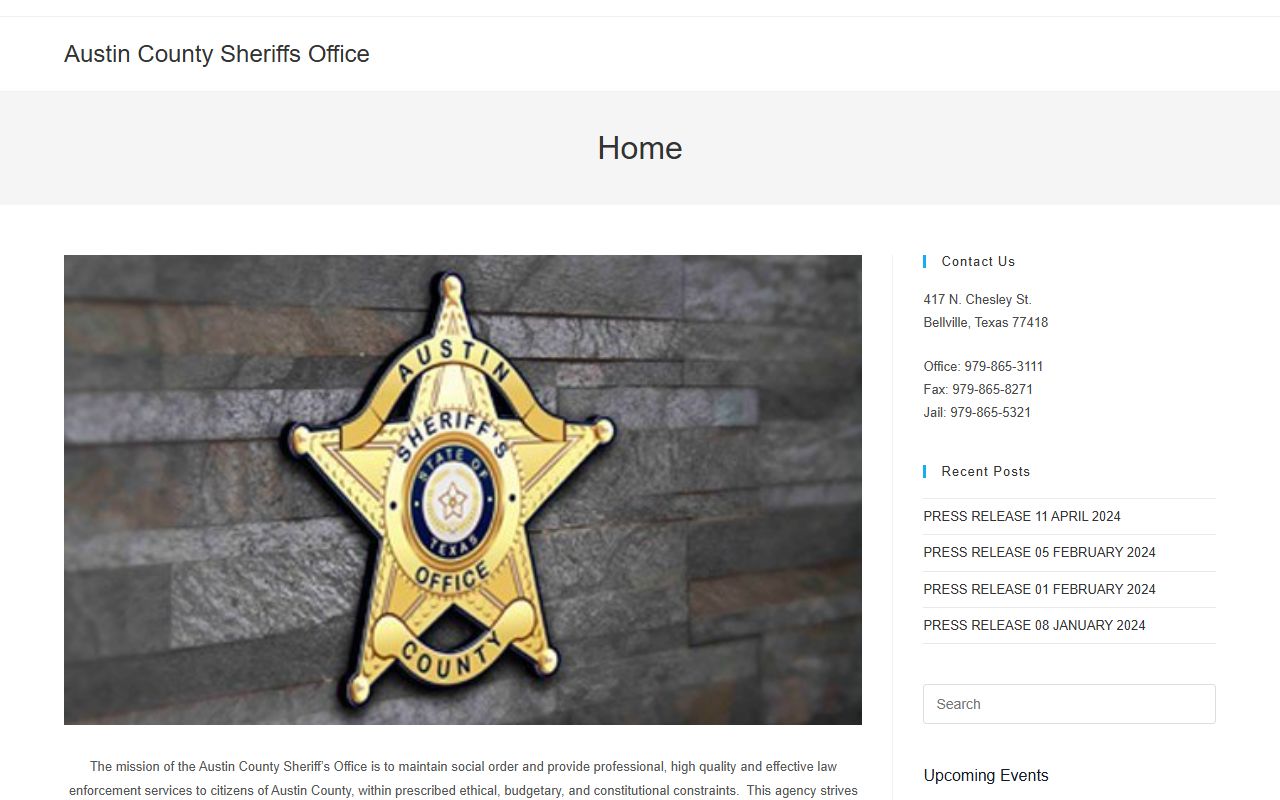Click the Jail phone number 979-865-5321
Viewport: 1280px width, 800px height.
[990, 412]
